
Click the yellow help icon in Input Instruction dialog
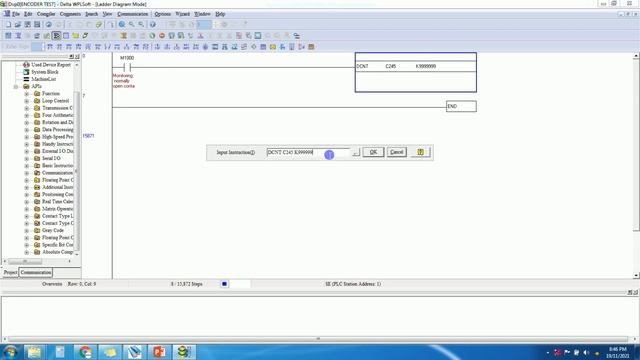pos(420,152)
